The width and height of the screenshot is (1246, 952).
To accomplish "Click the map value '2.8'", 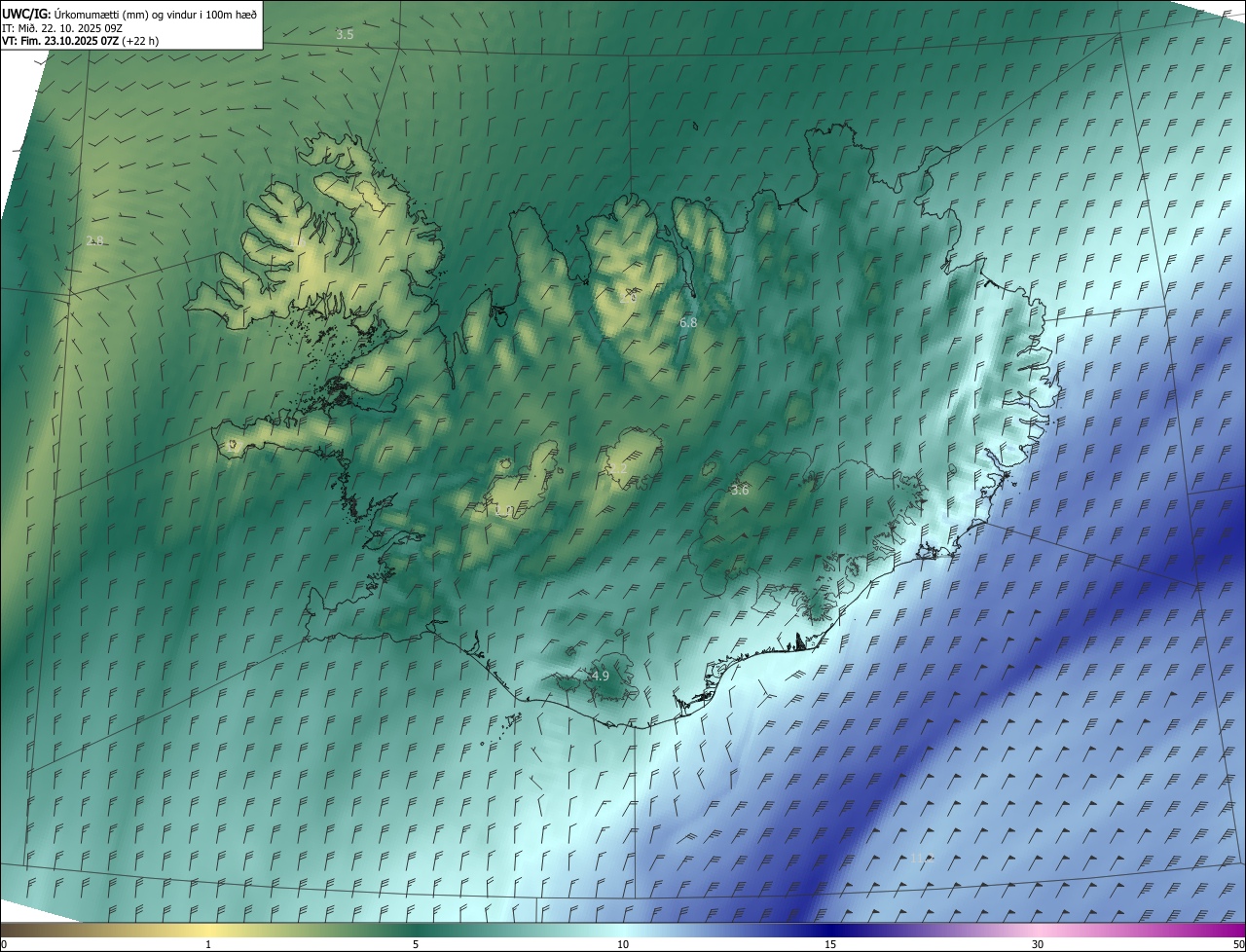I will click(95, 240).
